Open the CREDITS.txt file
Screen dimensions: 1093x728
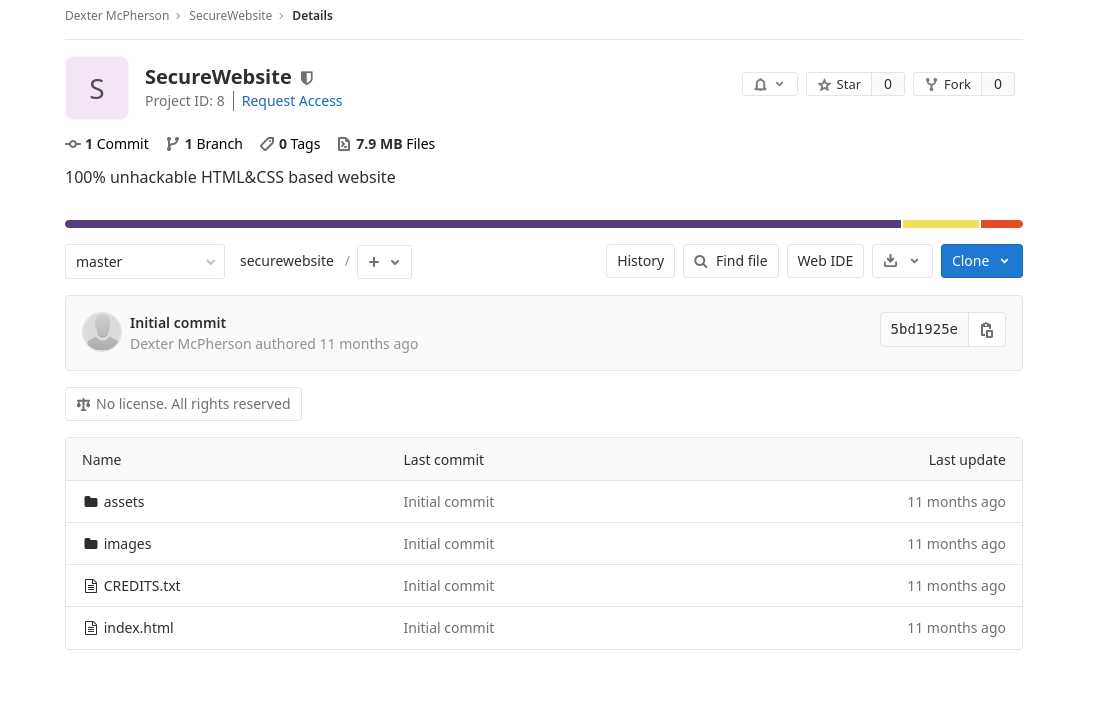[x=141, y=586]
